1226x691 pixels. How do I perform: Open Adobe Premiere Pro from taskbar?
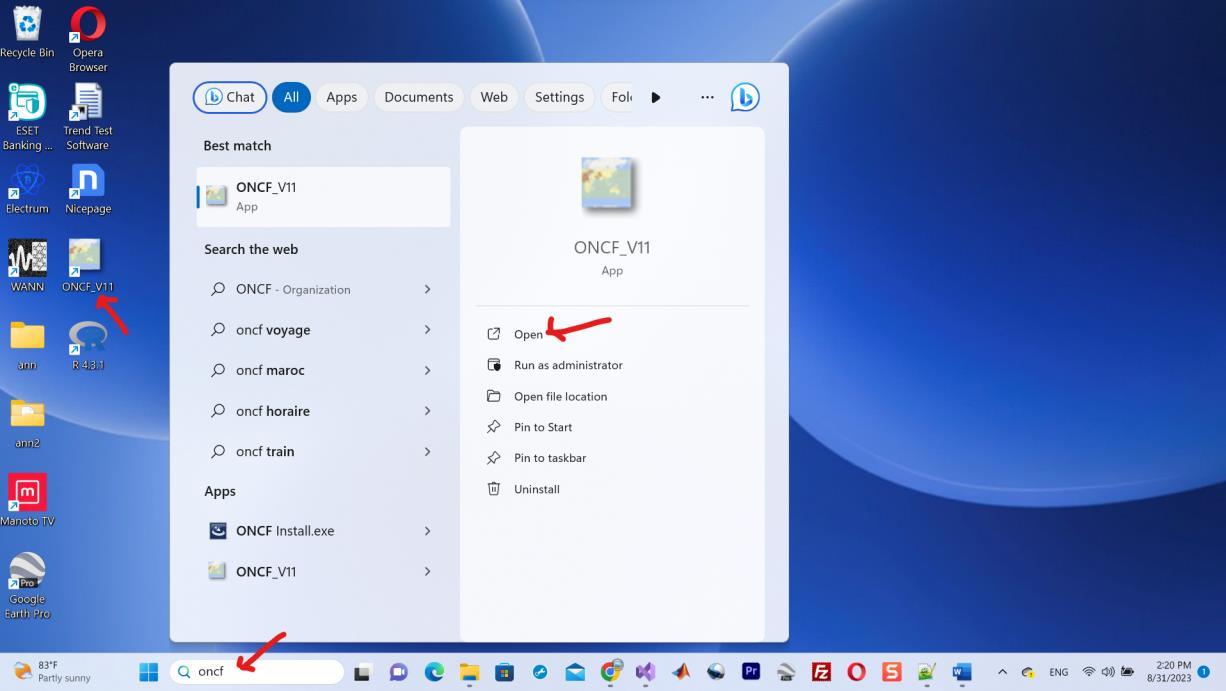click(751, 671)
